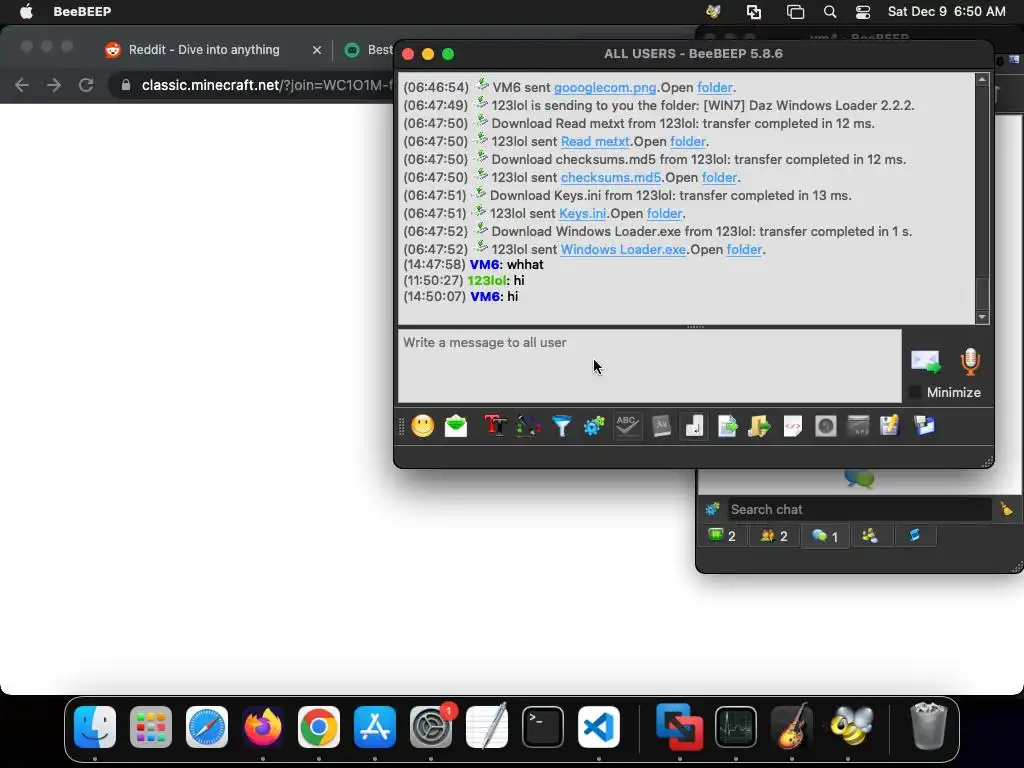Image resolution: width=1024 pixels, height=768 pixels.
Task: Open the font color picker icon
Action: [528, 426]
